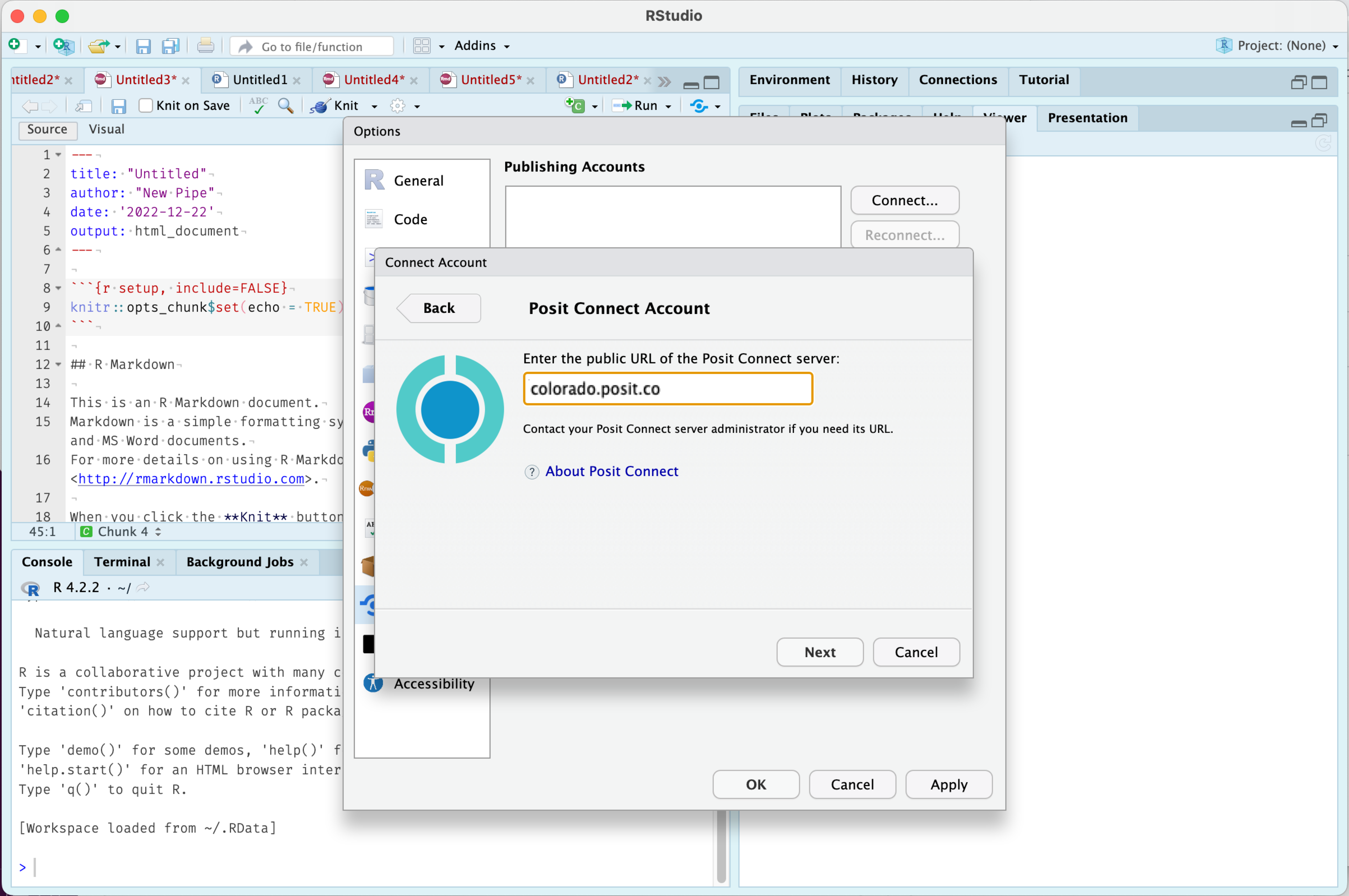Switch to the History tab
Screen dimensions: 1349x896
[874, 79]
